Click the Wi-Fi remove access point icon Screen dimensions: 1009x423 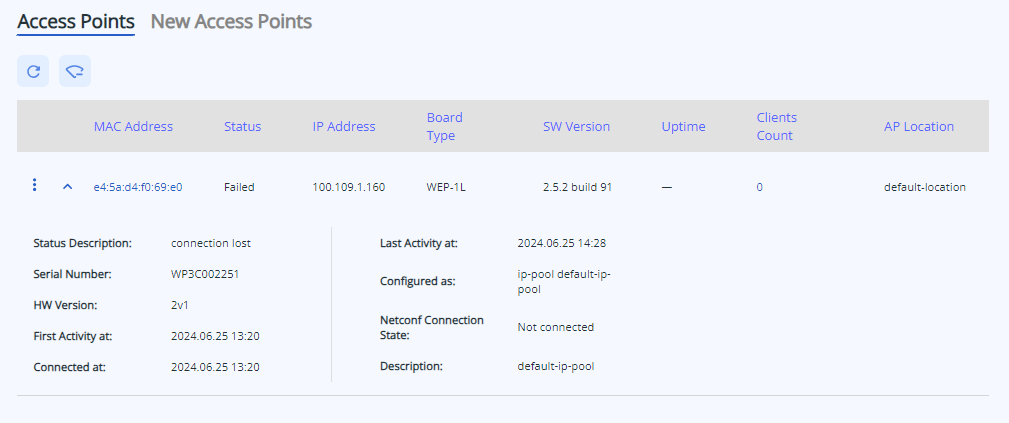tap(75, 71)
